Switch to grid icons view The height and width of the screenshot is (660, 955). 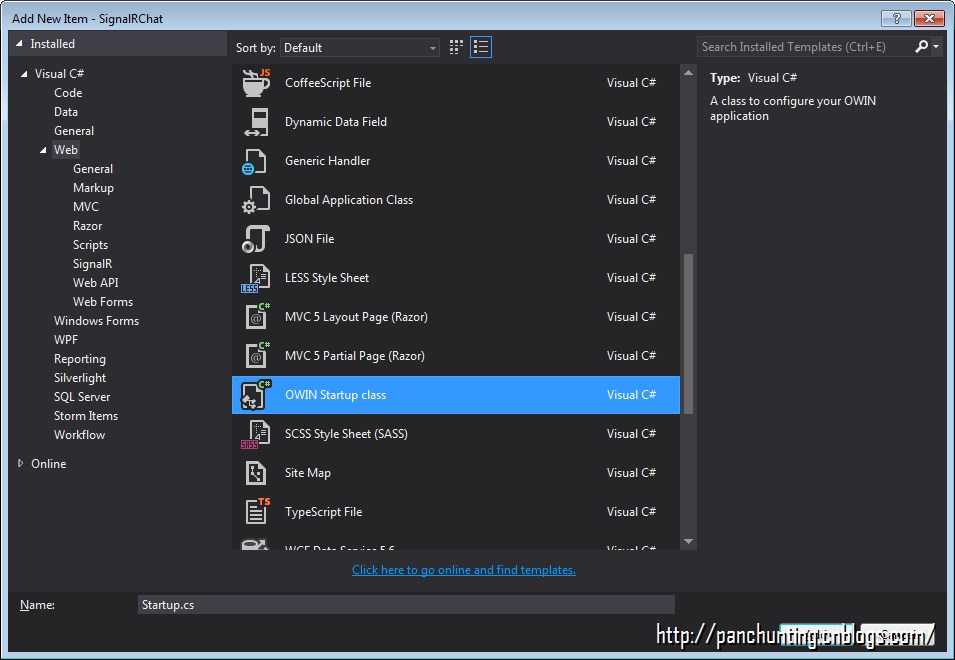tap(456, 47)
